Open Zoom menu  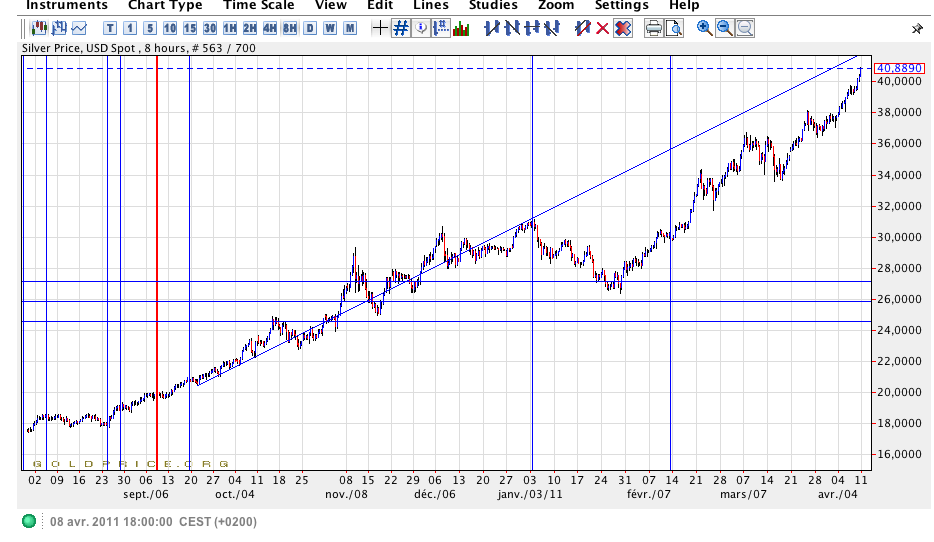point(556,5)
